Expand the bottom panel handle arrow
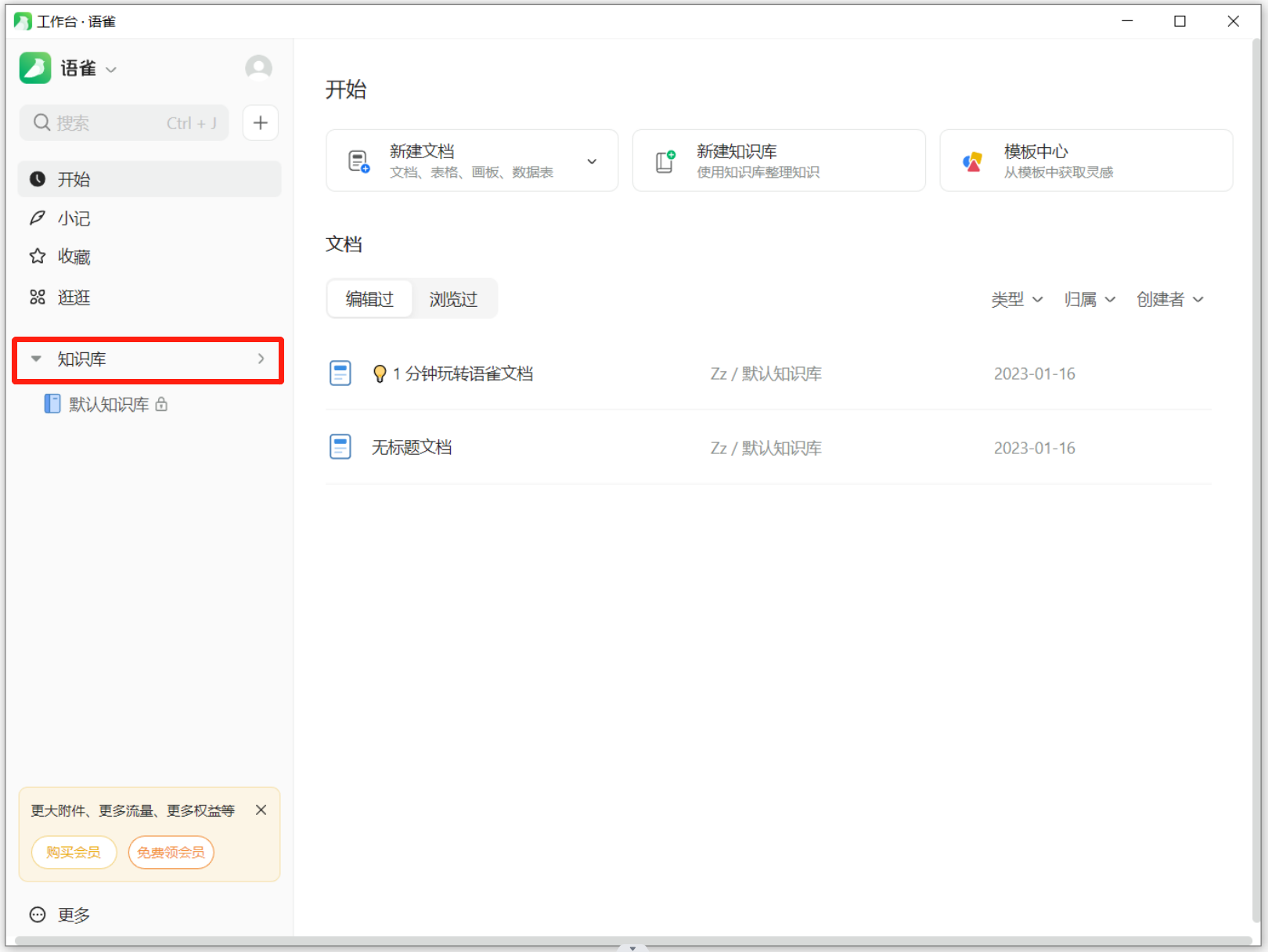The height and width of the screenshot is (952, 1268). click(632, 947)
